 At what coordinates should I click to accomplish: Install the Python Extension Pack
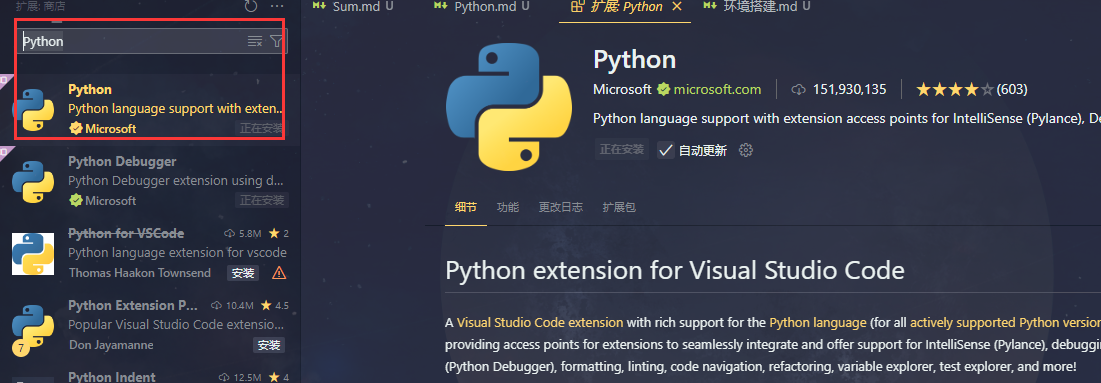(x=269, y=345)
